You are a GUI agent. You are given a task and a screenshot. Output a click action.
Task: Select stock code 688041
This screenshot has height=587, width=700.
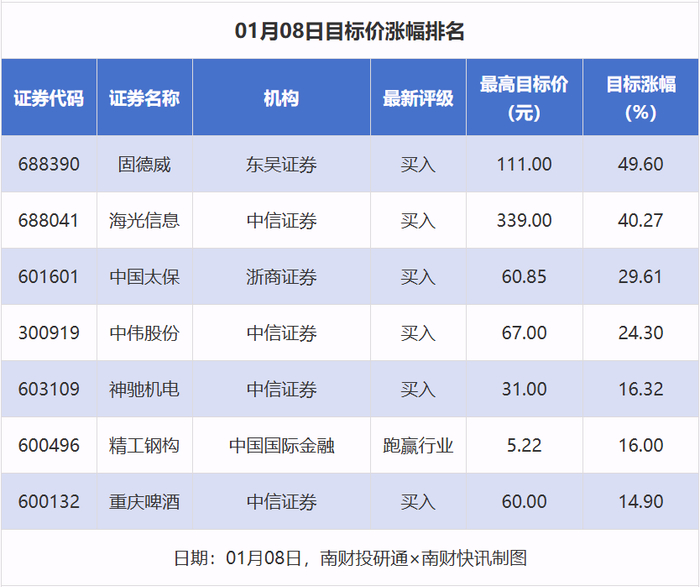coord(49,221)
